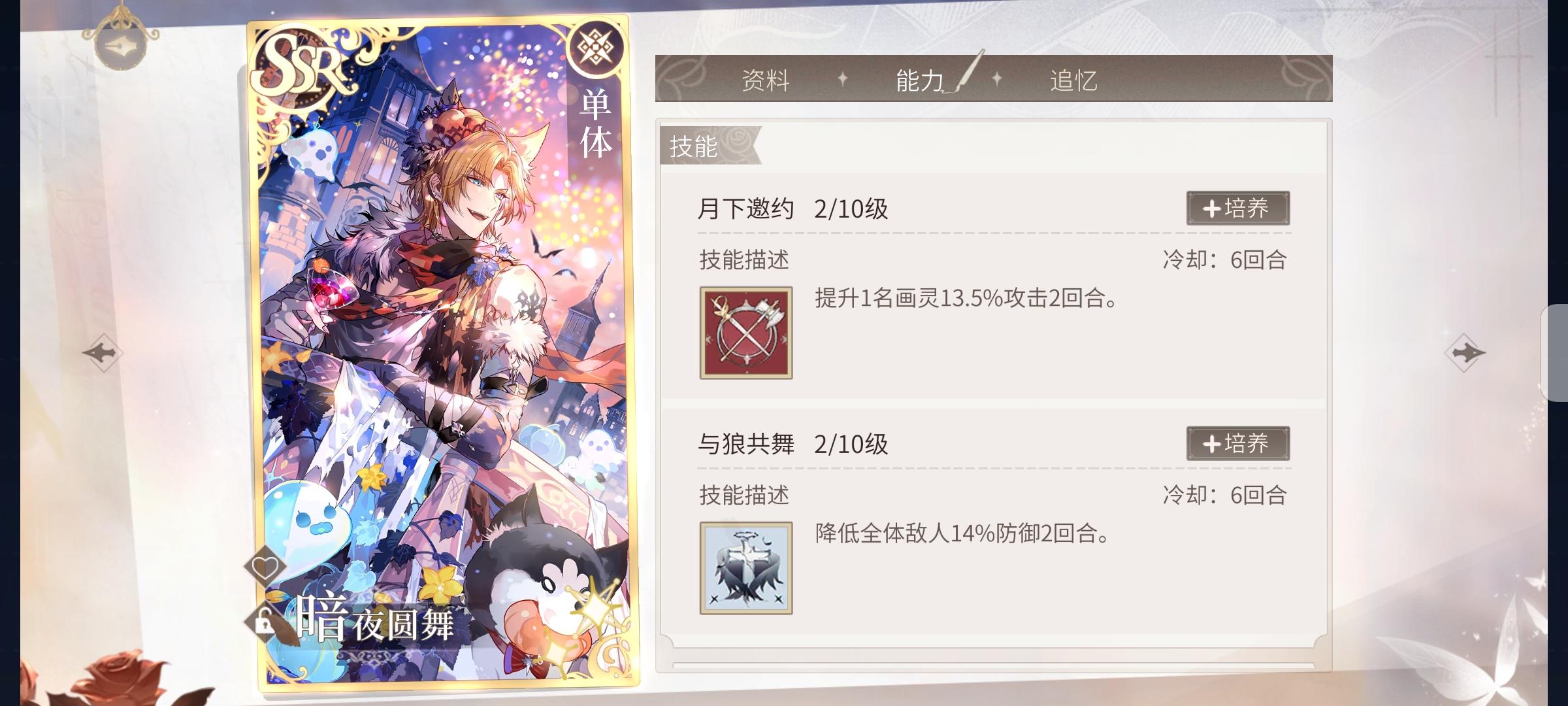The height and width of the screenshot is (706, 1568).
Task: Open the 与狼共舞 shield skill icon
Action: point(746,568)
